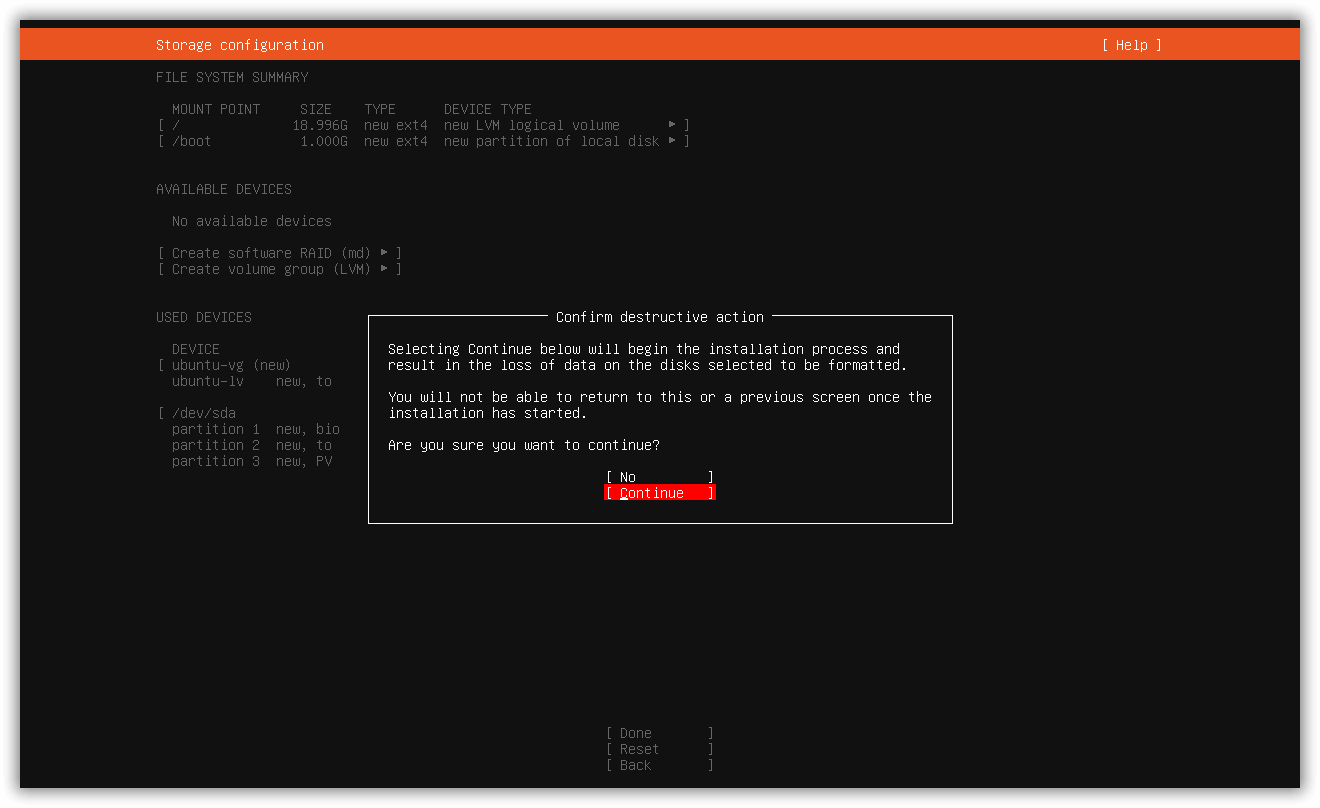Select the Back button at the bottom
Image resolution: width=1320 pixels, height=808 pixels.
[x=660, y=765]
